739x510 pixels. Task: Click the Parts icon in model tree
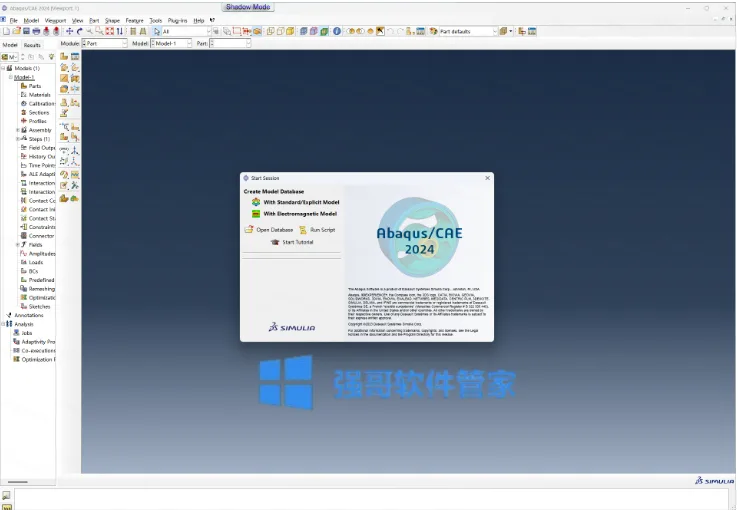tap(24, 86)
